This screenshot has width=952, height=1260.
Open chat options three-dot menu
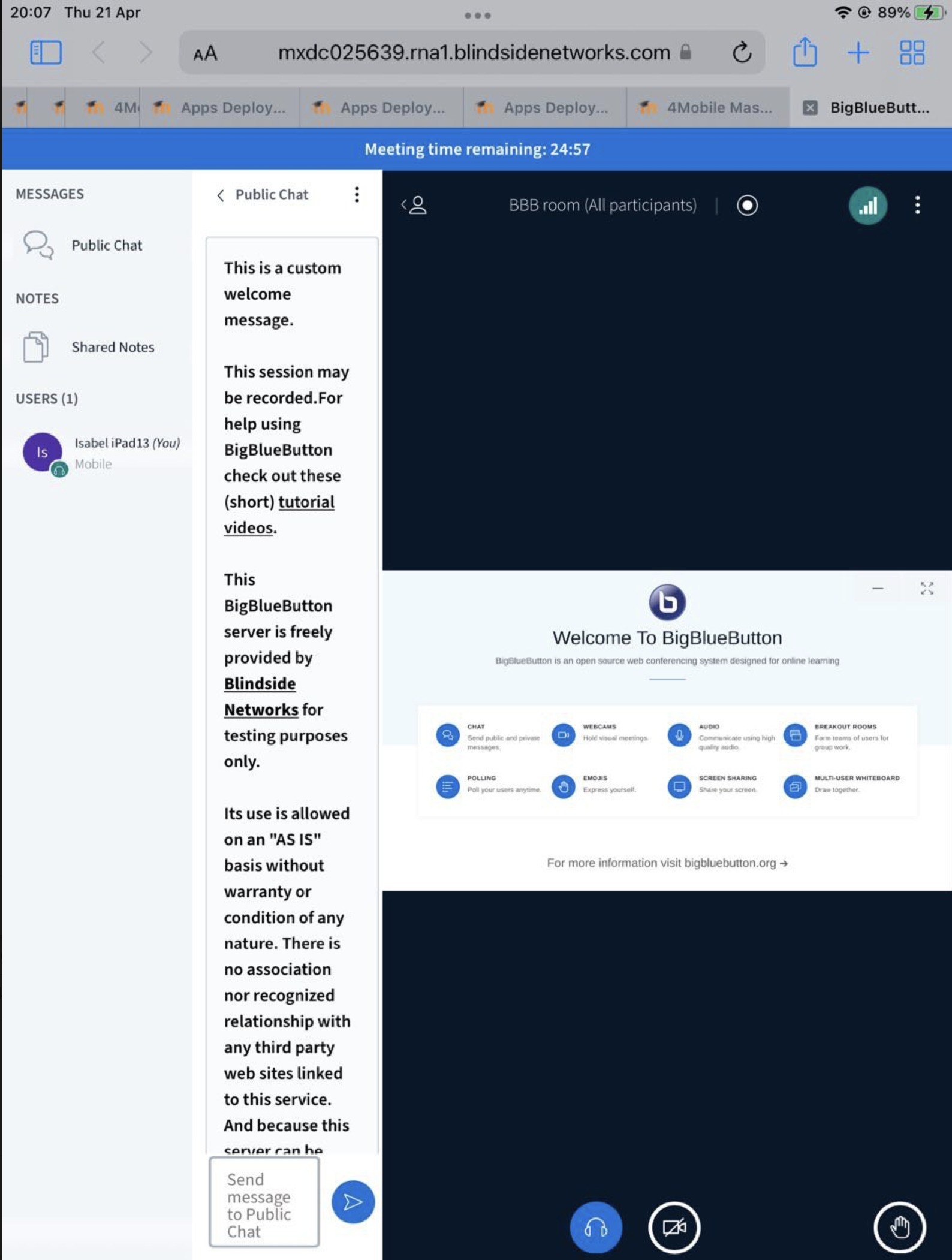coord(357,194)
